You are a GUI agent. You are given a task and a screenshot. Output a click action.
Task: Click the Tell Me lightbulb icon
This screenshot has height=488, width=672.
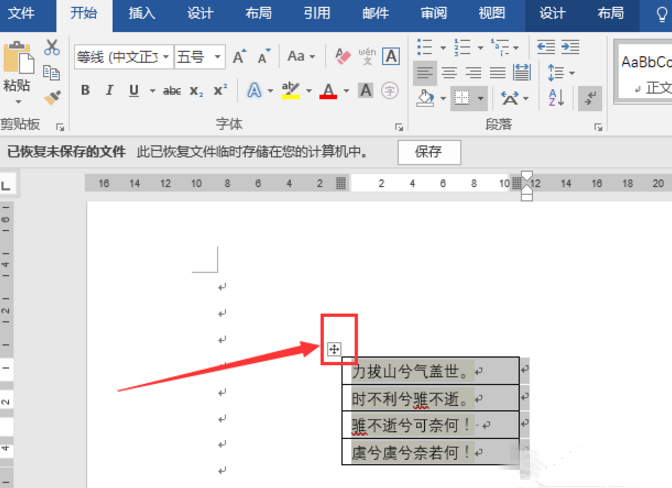tap(662, 14)
